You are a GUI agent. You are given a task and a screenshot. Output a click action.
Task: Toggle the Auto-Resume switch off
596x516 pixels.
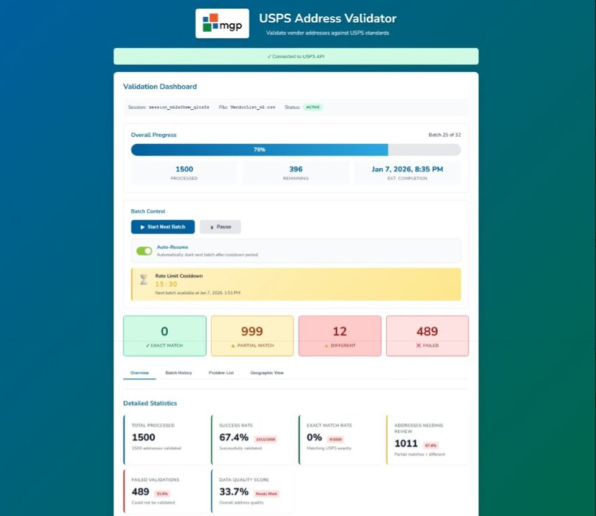(144, 251)
